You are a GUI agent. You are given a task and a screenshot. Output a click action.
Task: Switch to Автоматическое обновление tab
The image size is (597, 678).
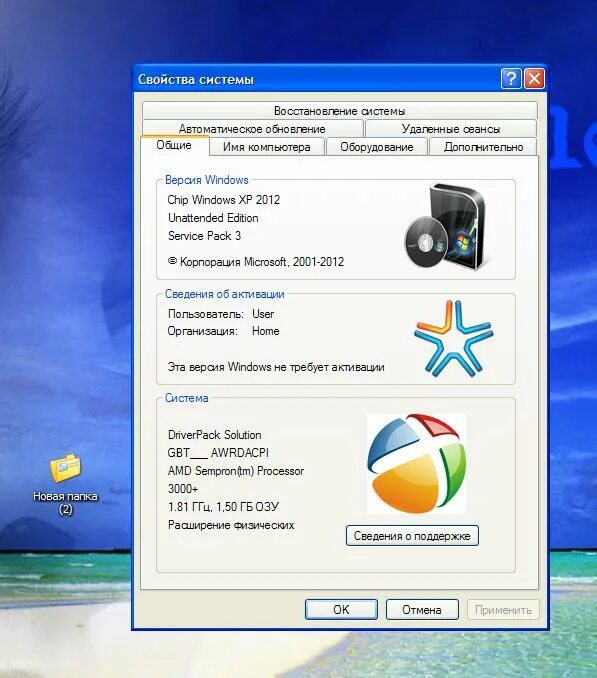click(252, 129)
